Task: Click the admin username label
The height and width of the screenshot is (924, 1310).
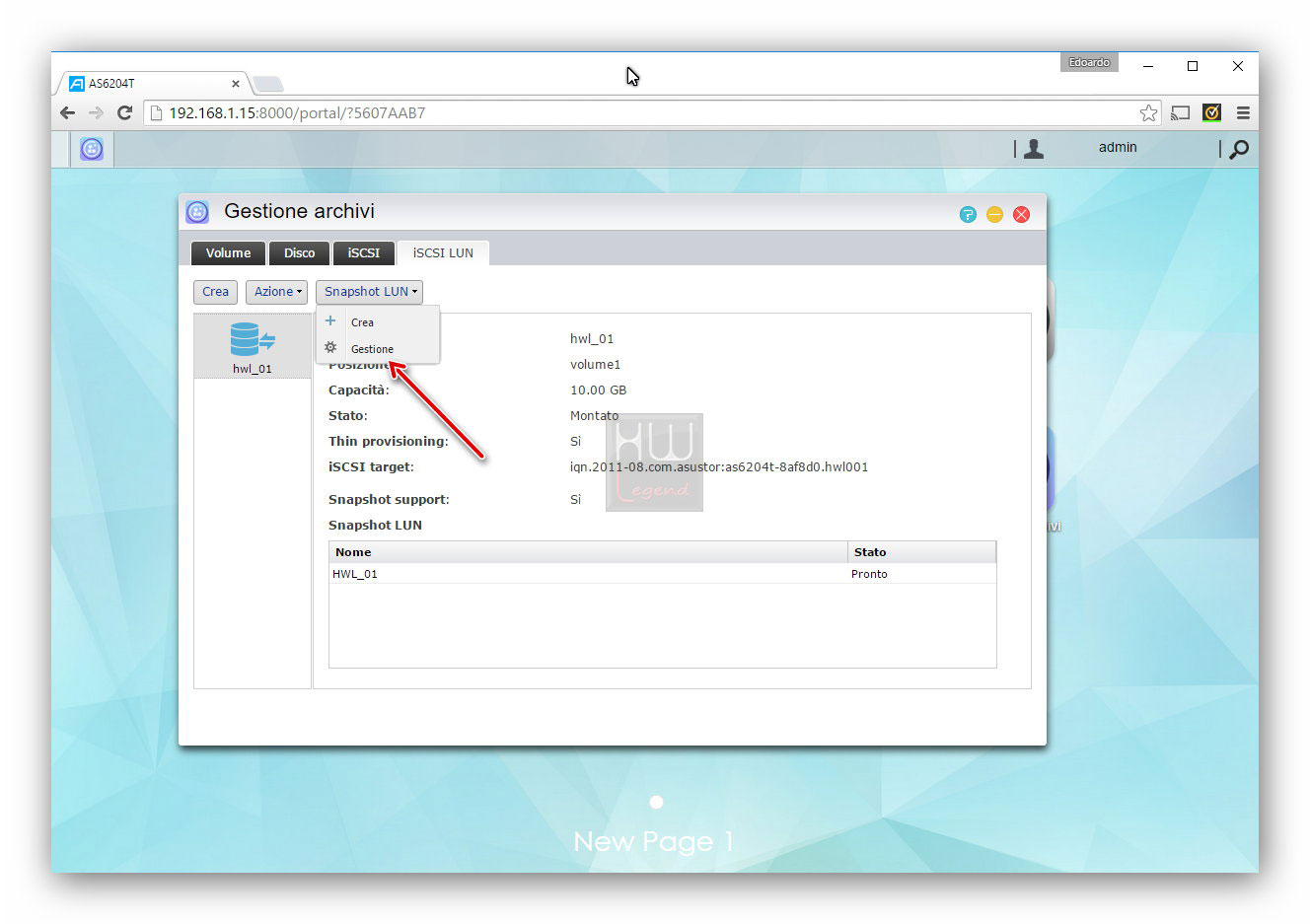Action: click(1118, 147)
